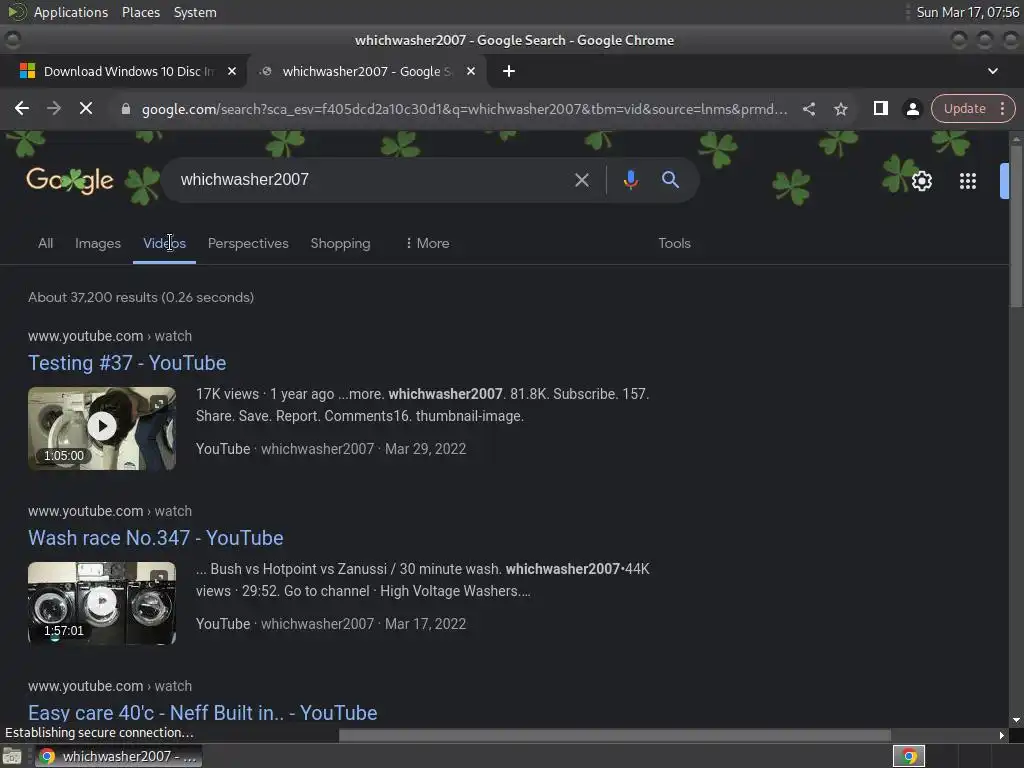
Task: Click 'Mar 17, 2022' date text
Action: pos(425,624)
